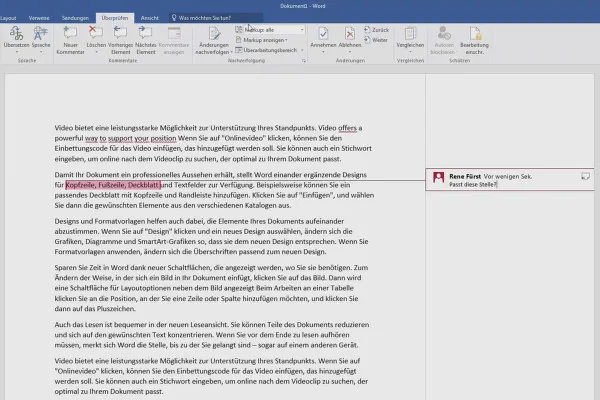Click the Annehmen accept icon
This screenshot has width=600, height=400.
pyautogui.click(x=323, y=33)
